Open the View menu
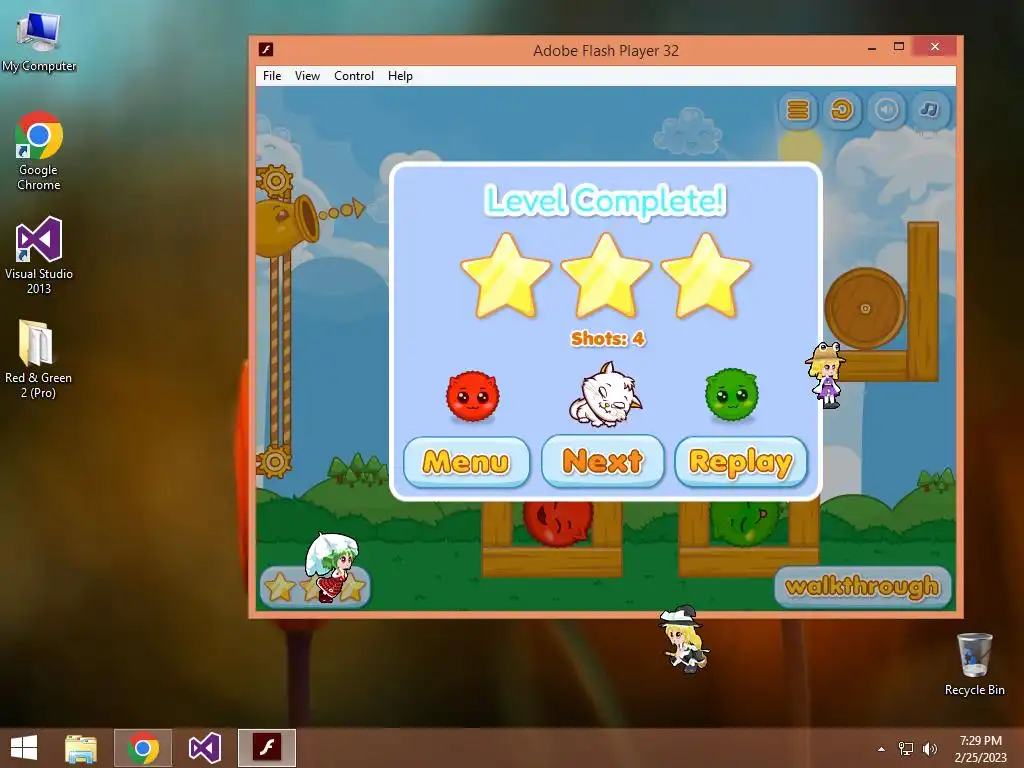1024x768 pixels. tap(307, 76)
